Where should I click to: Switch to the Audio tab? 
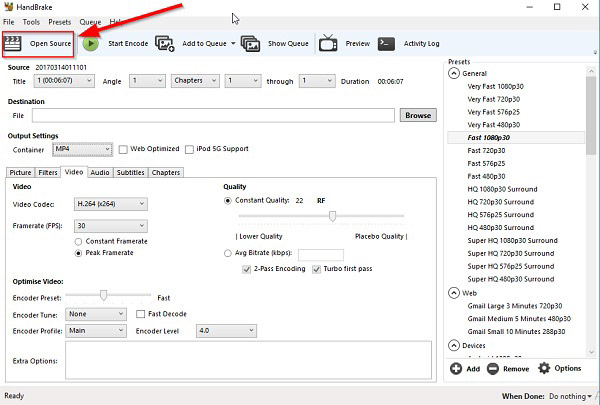point(100,173)
